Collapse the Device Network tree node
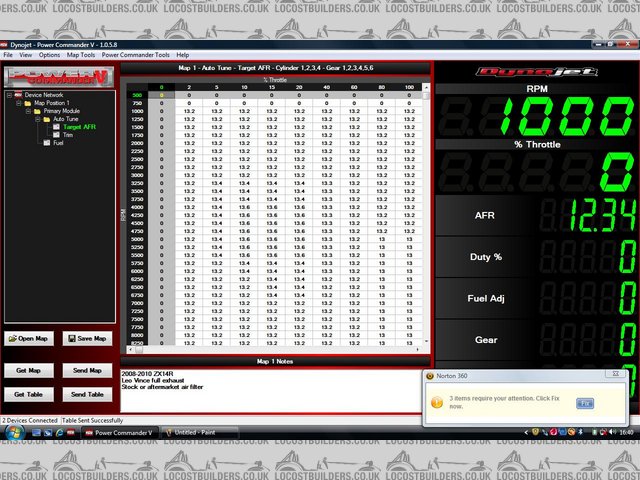This screenshot has height=480, width=640. (x=9, y=95)
